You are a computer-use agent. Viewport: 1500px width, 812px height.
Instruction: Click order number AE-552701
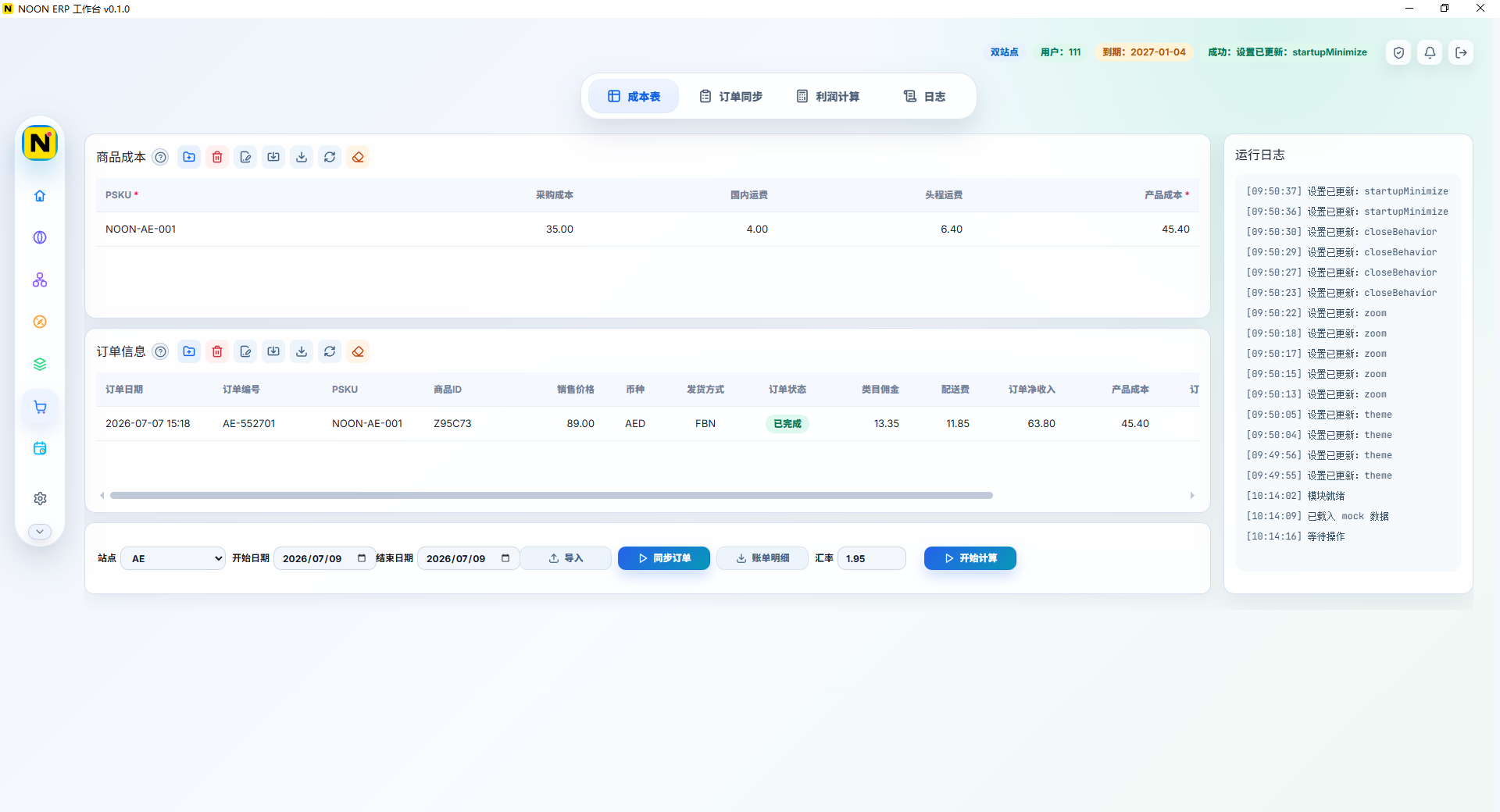pyautogui.click(x=249, y=423)
